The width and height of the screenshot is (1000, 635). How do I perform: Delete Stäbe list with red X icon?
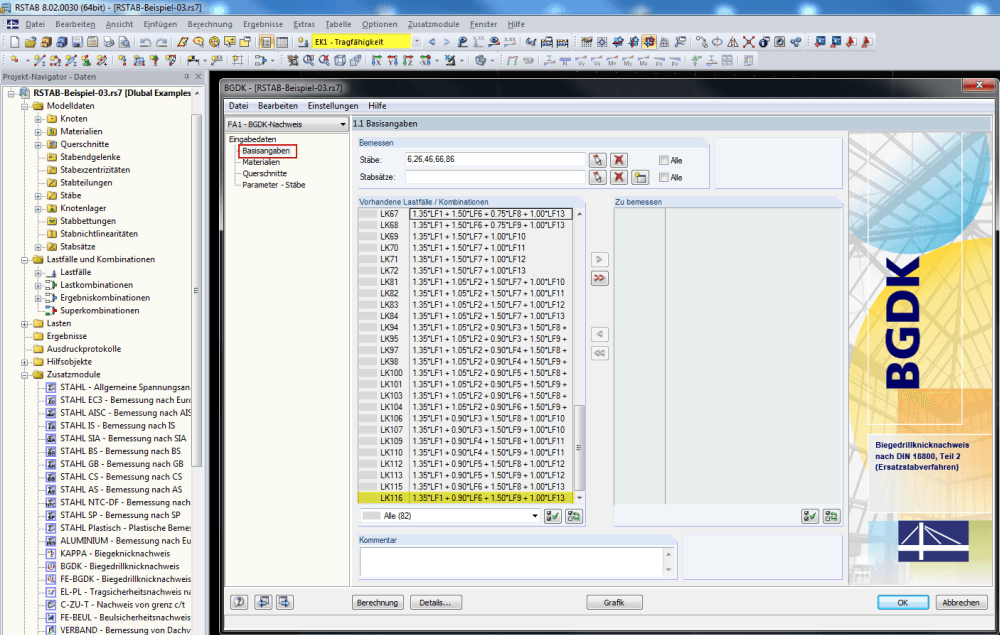coord(619,160)
